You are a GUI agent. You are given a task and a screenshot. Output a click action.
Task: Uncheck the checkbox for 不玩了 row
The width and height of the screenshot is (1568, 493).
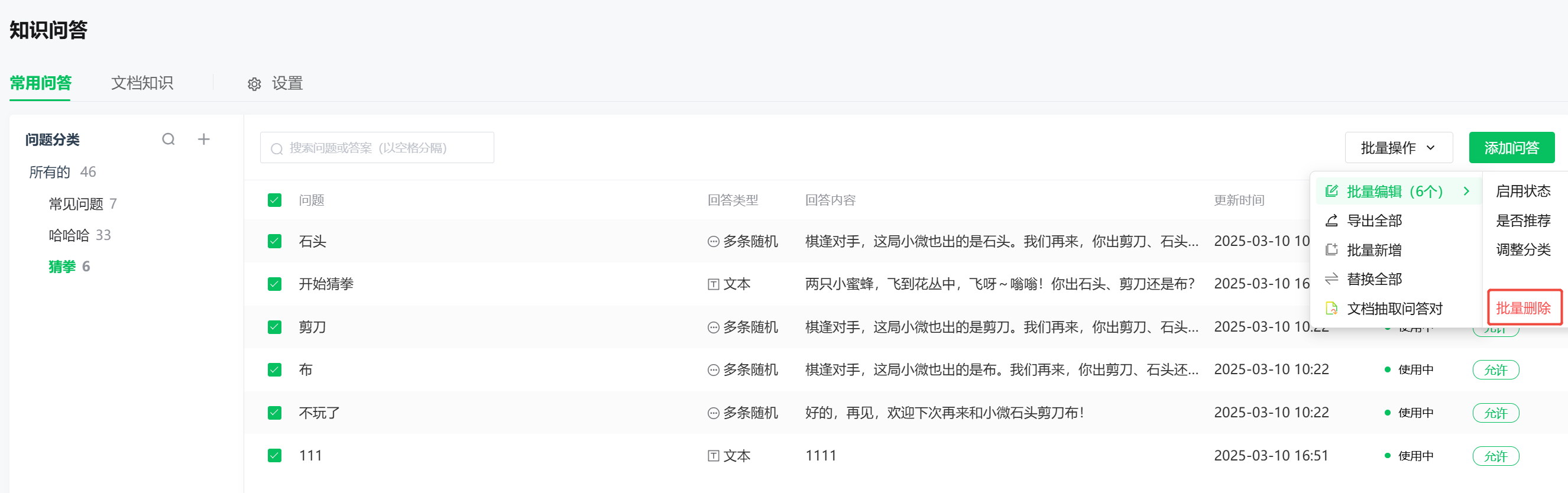[274, 413]
